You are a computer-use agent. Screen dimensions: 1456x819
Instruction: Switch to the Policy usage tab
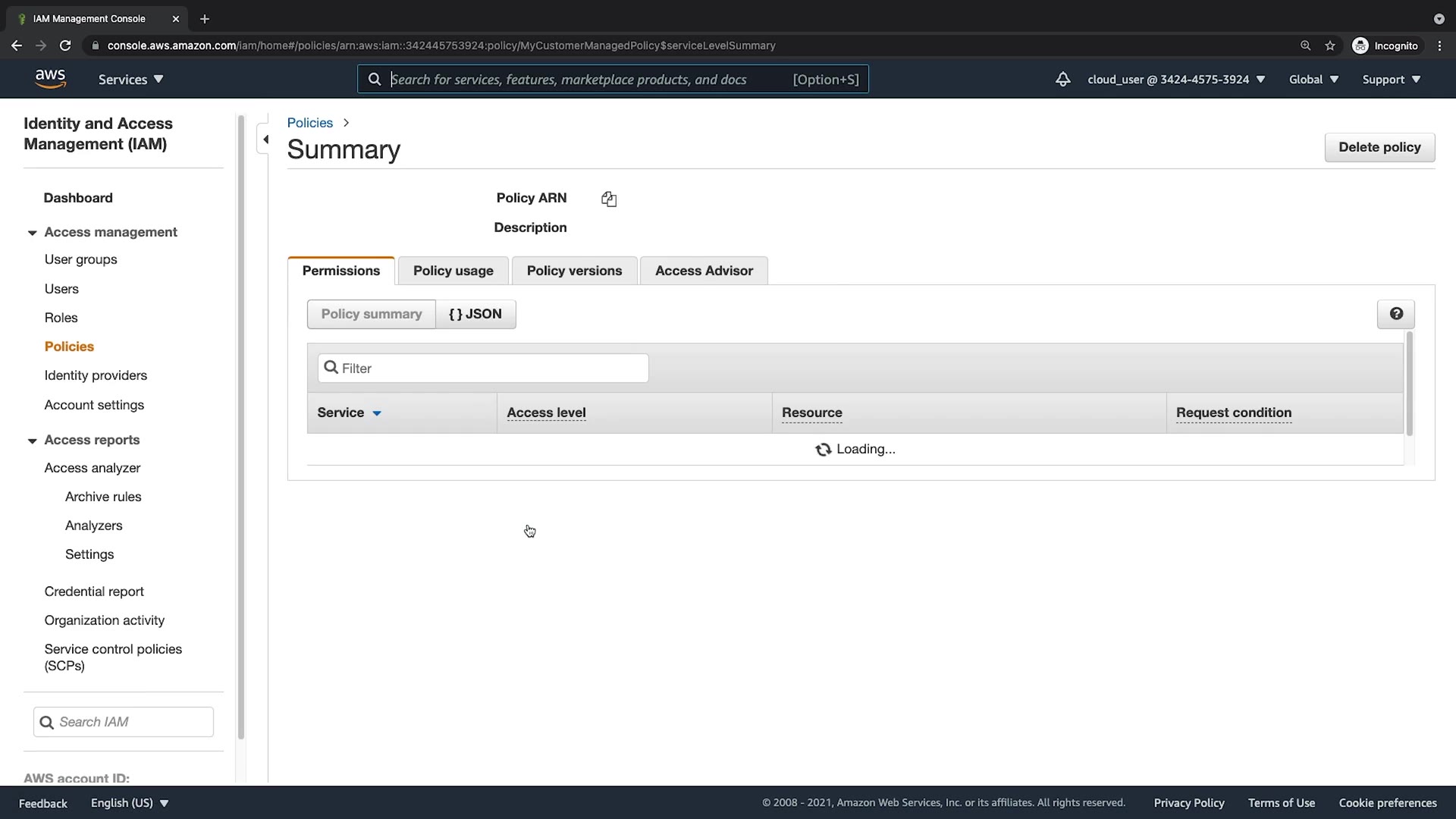(x=453, y=271)
